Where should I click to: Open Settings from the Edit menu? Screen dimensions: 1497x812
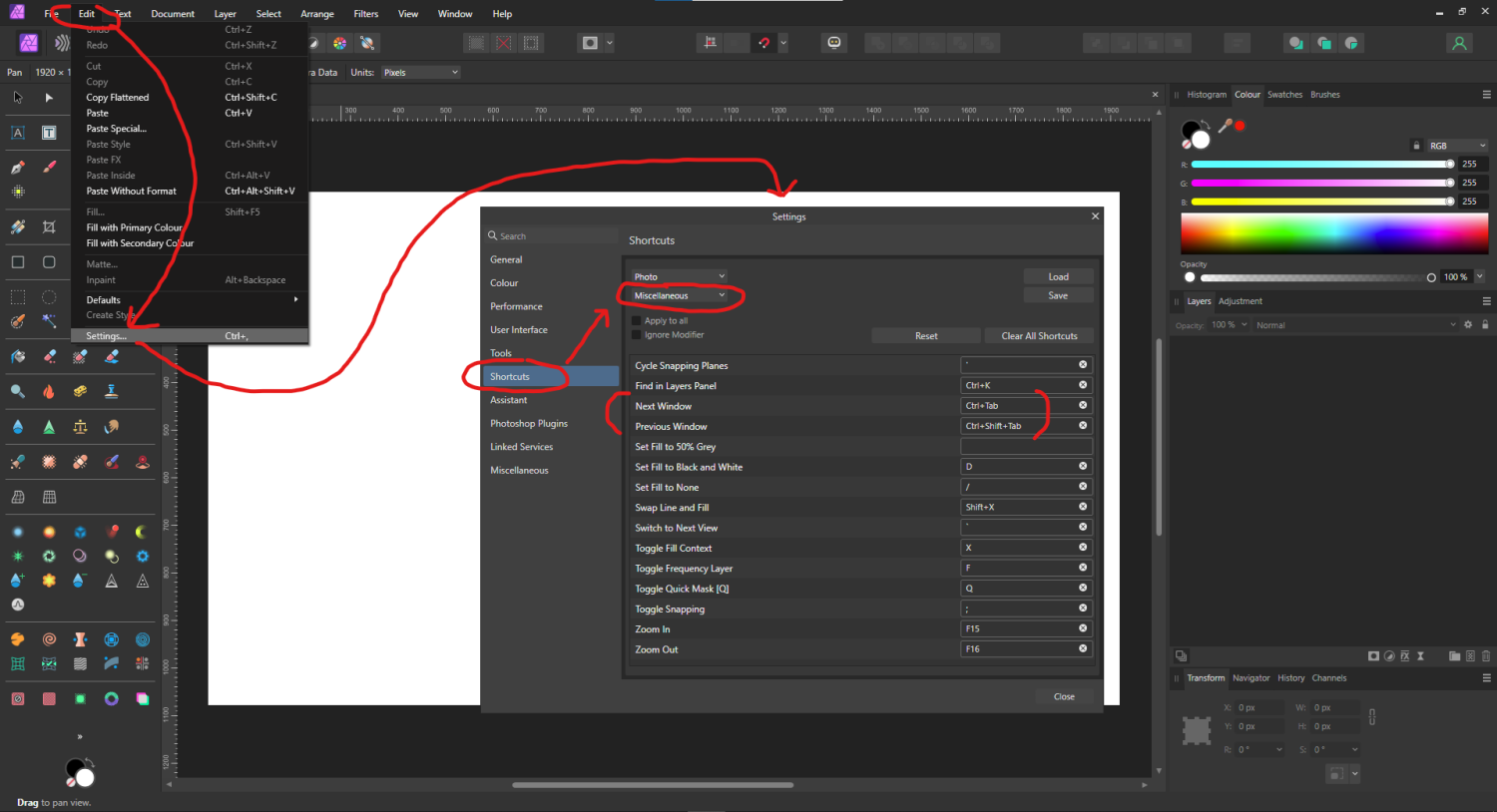point(106,336)
